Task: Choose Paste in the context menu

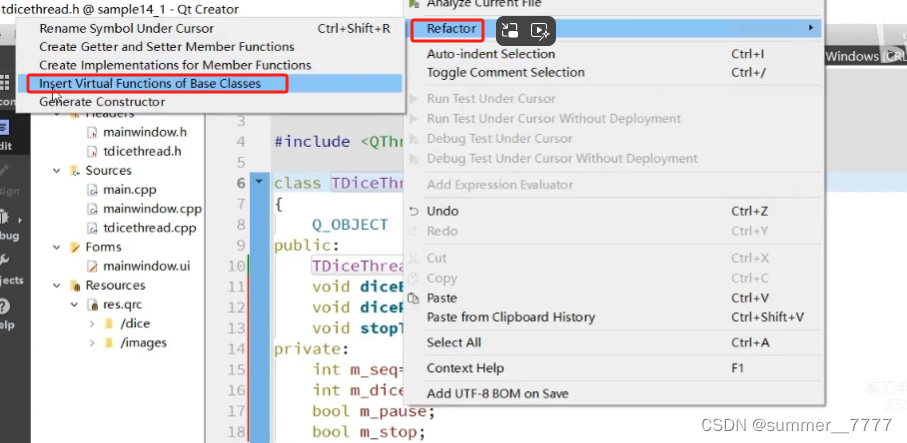Action: pos(615,298)
